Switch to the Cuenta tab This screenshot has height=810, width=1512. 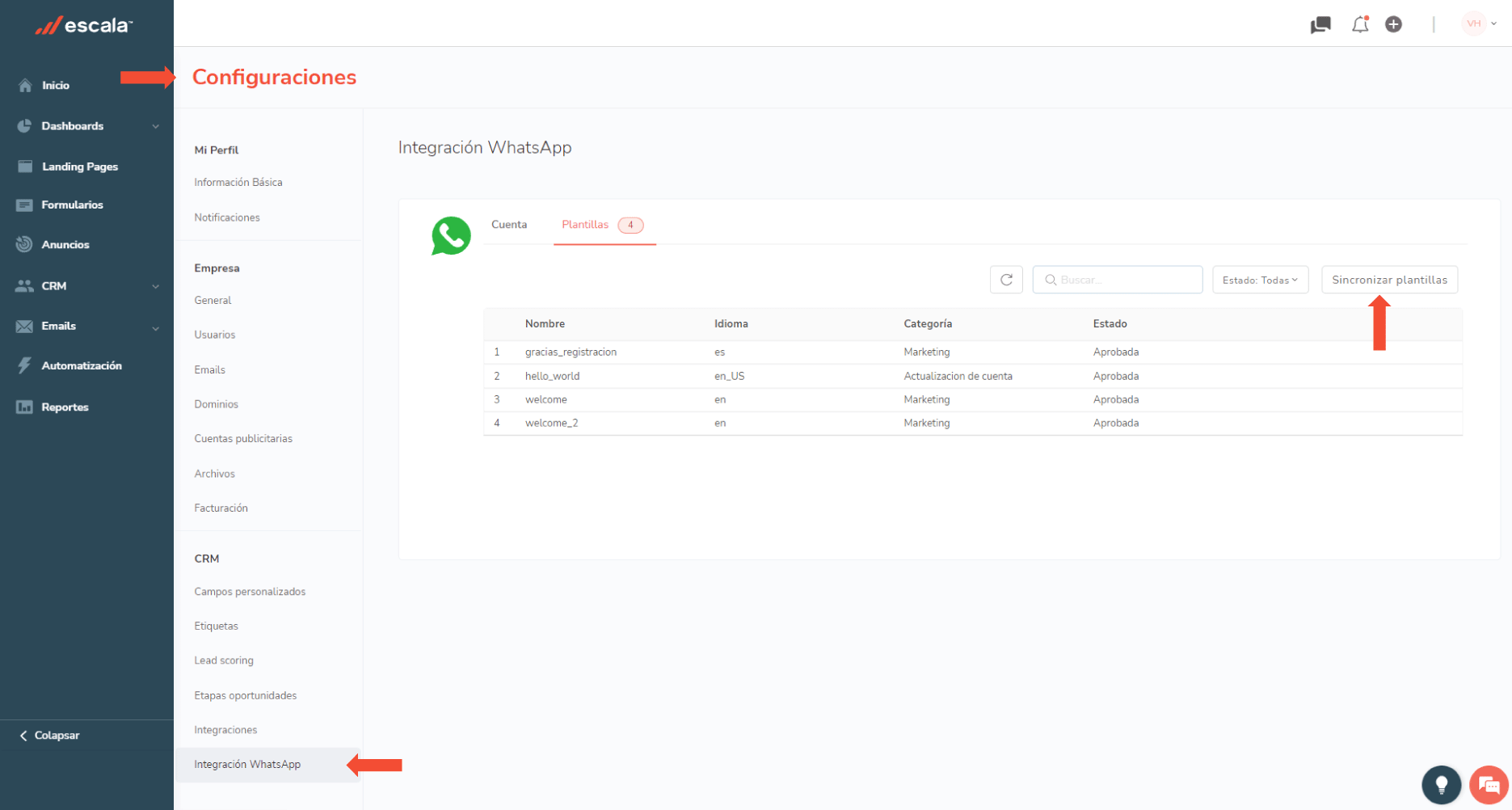point(509,225)
